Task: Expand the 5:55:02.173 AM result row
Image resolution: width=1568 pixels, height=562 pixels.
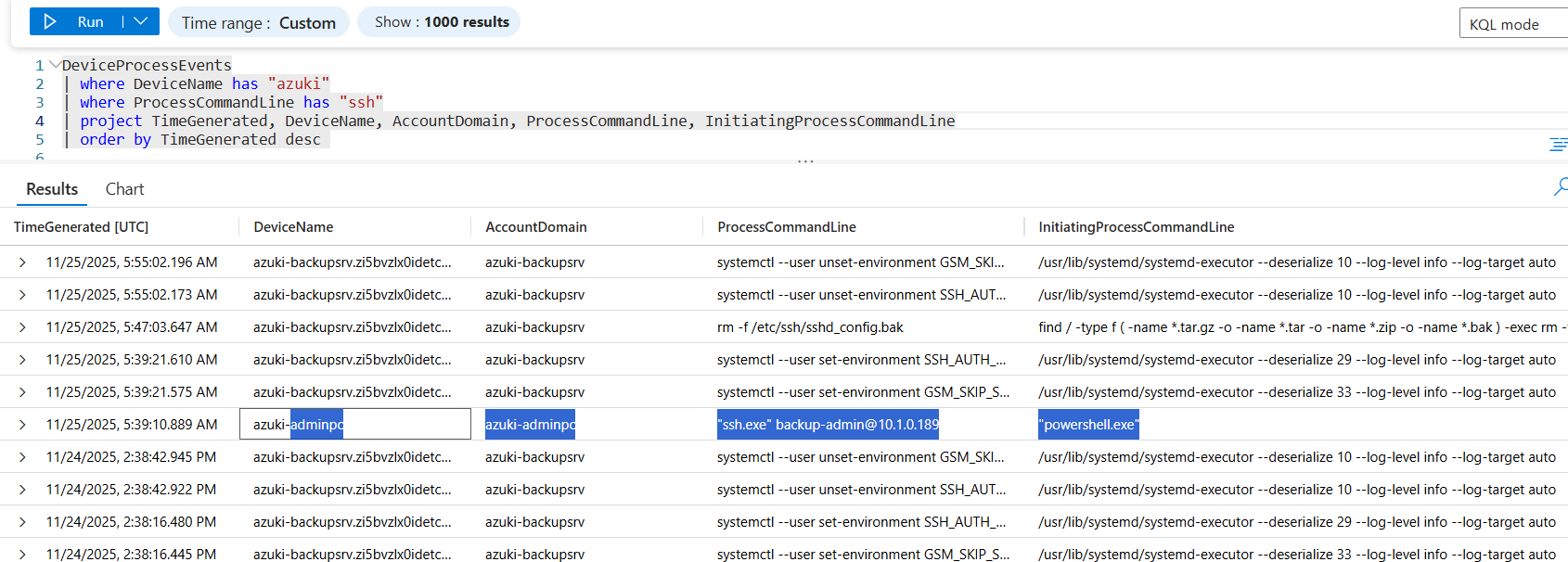Action: 22,295
